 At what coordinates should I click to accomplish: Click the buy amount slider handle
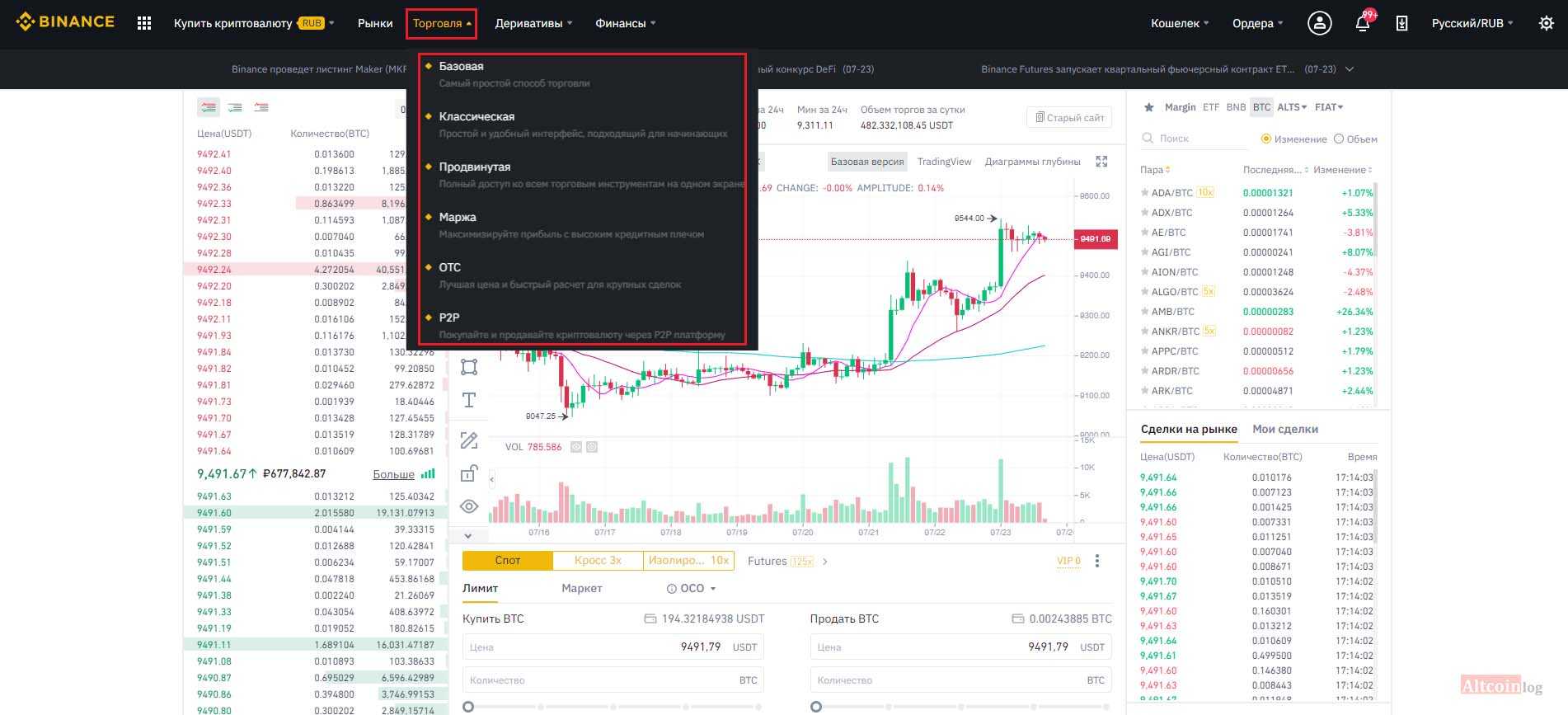[x=468, y=707]
